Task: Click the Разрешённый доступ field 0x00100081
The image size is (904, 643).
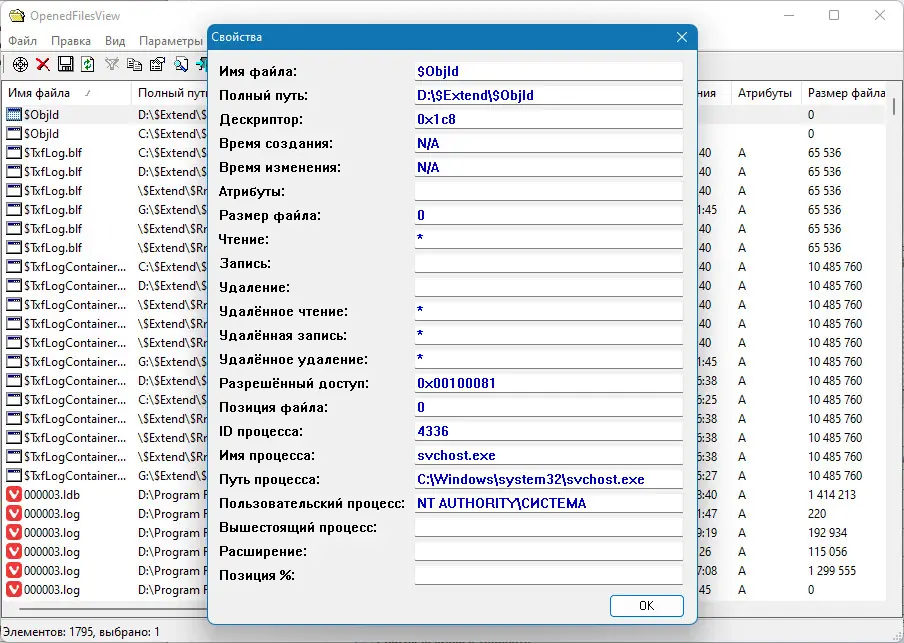Action: pyautogui.click(x=548, y=383)
